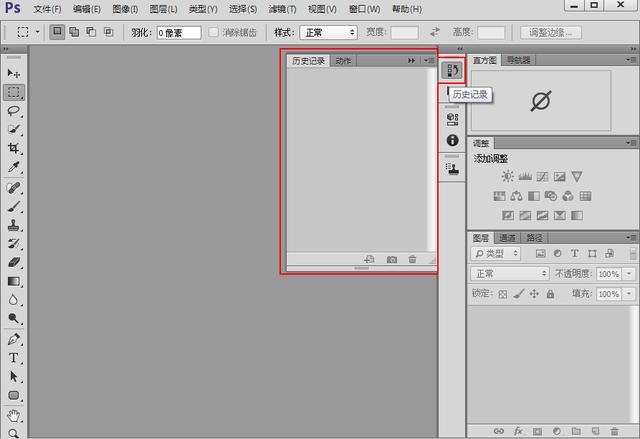Choose Add to selection mode
This screenshot has height=439, width=640.
point(74,32)
